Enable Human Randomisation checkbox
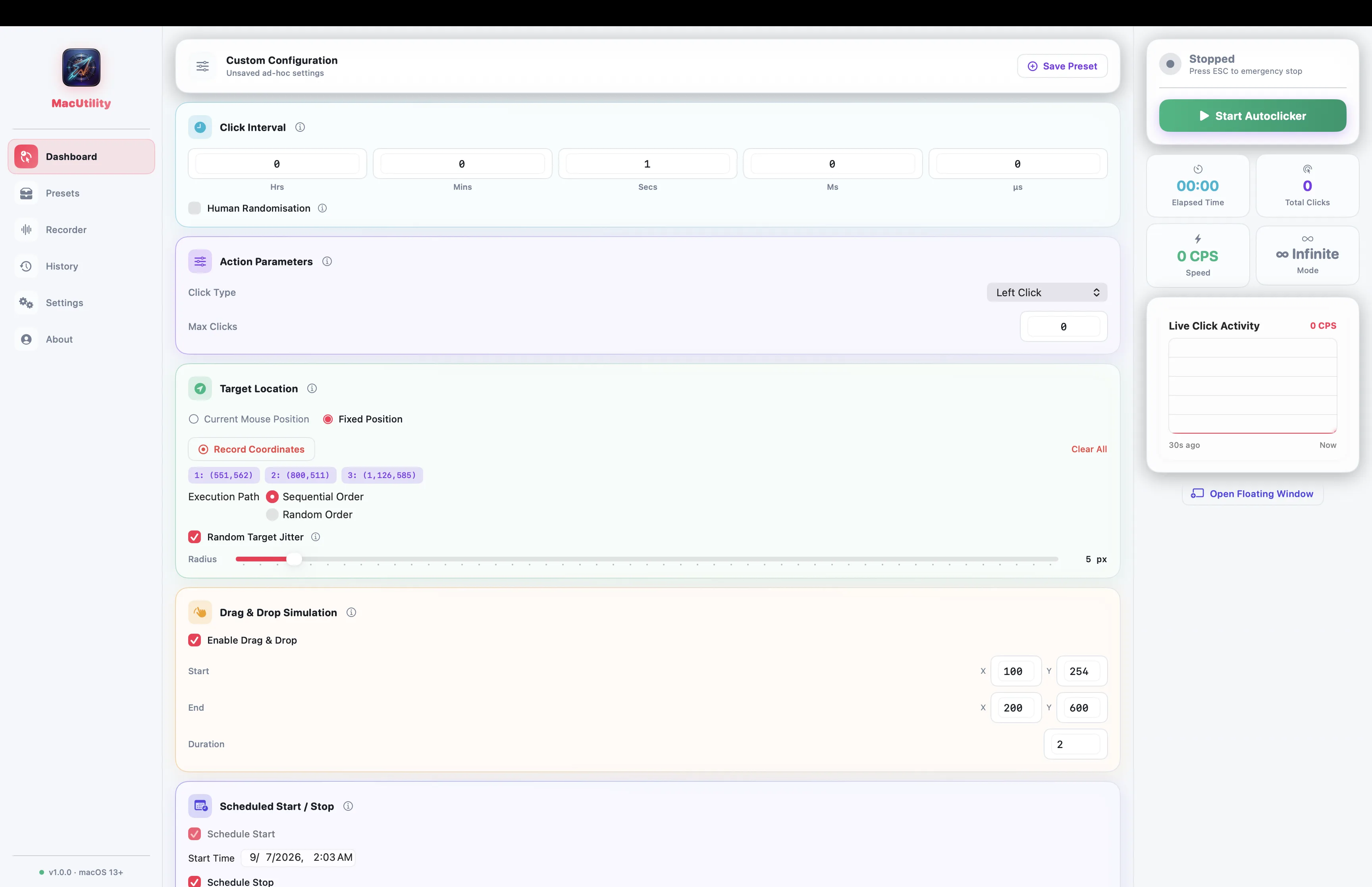The width and height of the screenshot is (1372, 887). 195,208
